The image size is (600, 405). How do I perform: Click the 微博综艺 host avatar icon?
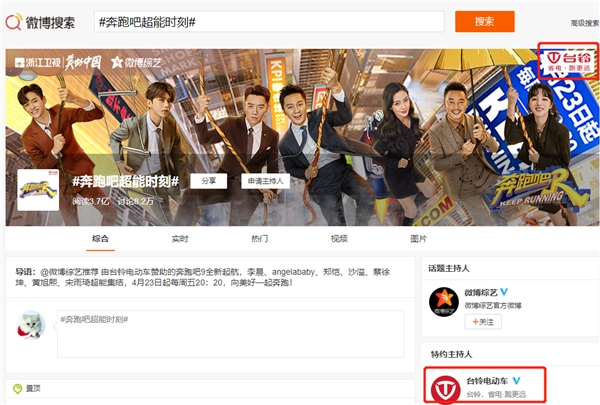pos(444,302)
